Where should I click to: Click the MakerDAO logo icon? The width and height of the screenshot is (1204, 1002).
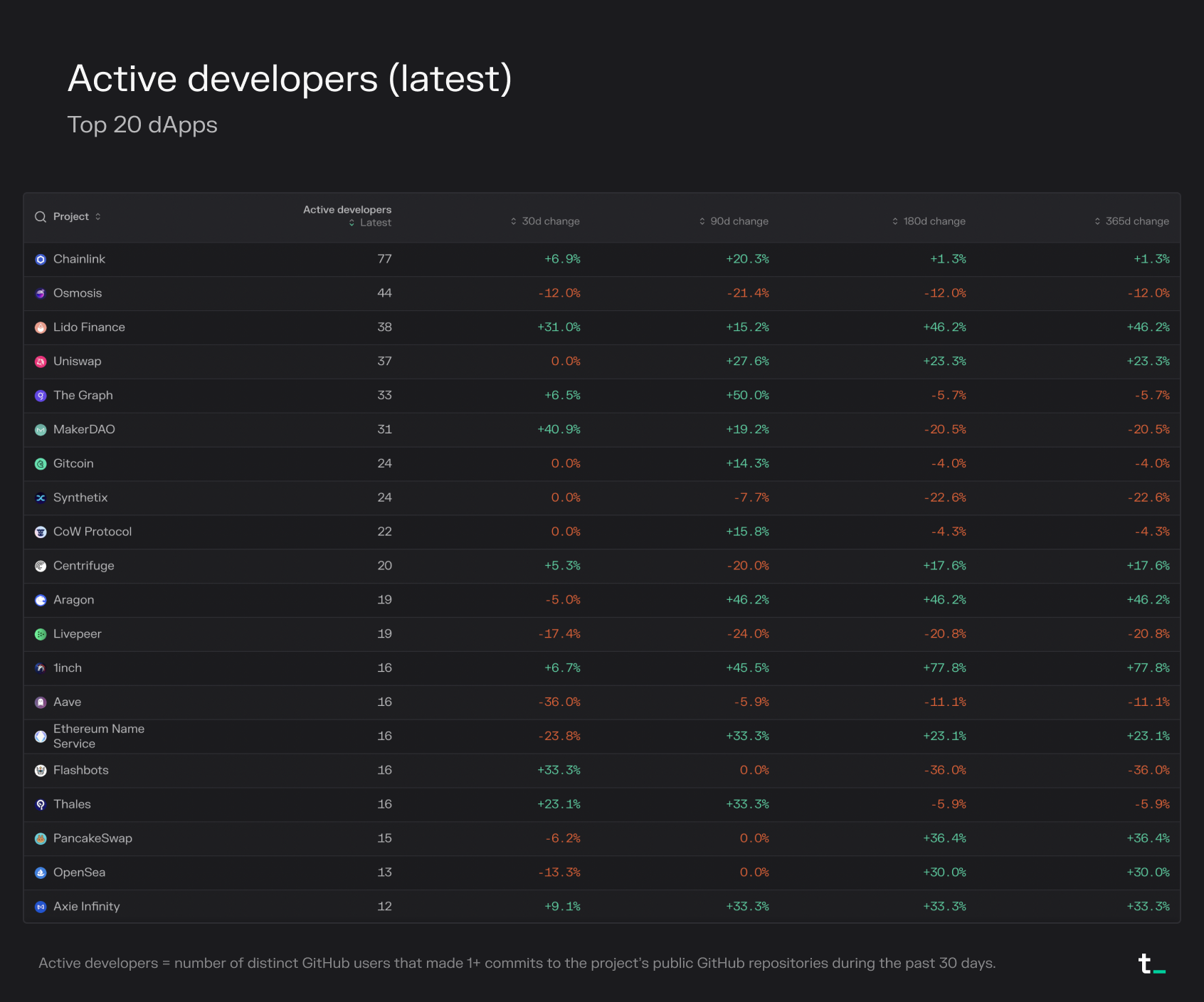pyautogui.click(x=41, y=430)
